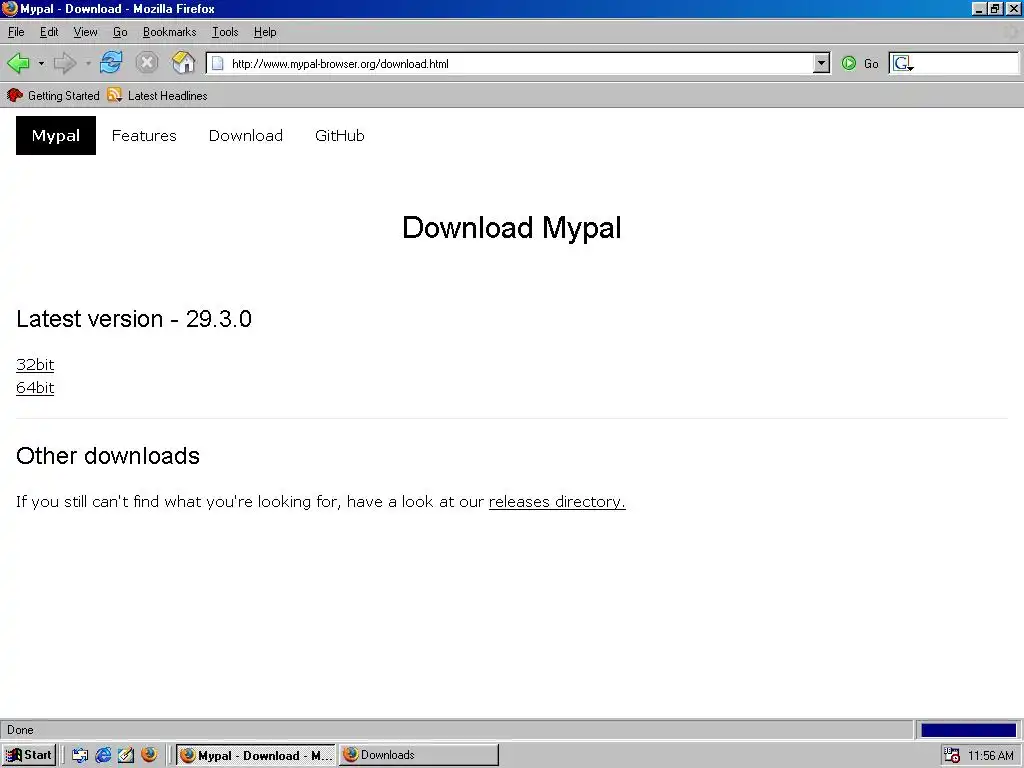Open the File menu
Screen dimensions: 1024x768
point(16,32)
